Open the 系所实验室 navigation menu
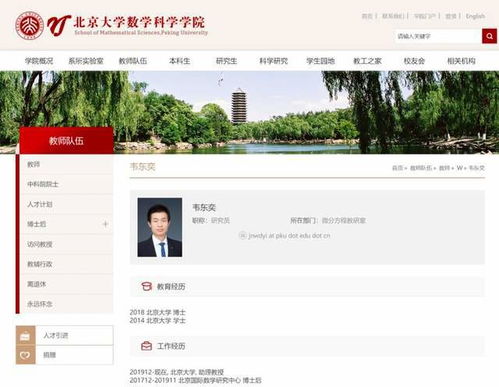 coord(86,61)
